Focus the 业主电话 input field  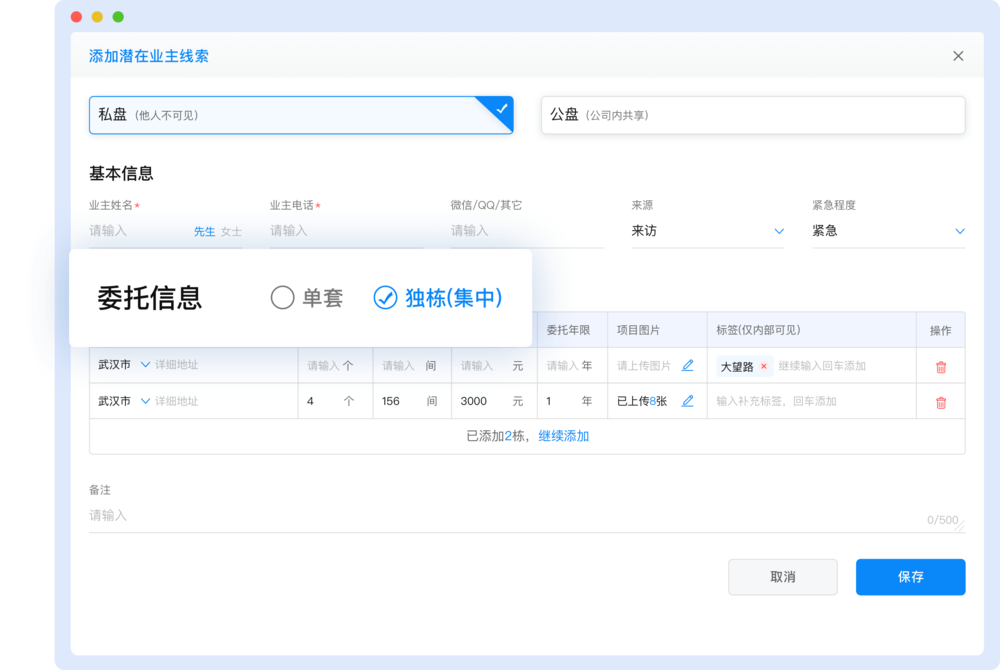pyautogui.click(x=346, y=231)
